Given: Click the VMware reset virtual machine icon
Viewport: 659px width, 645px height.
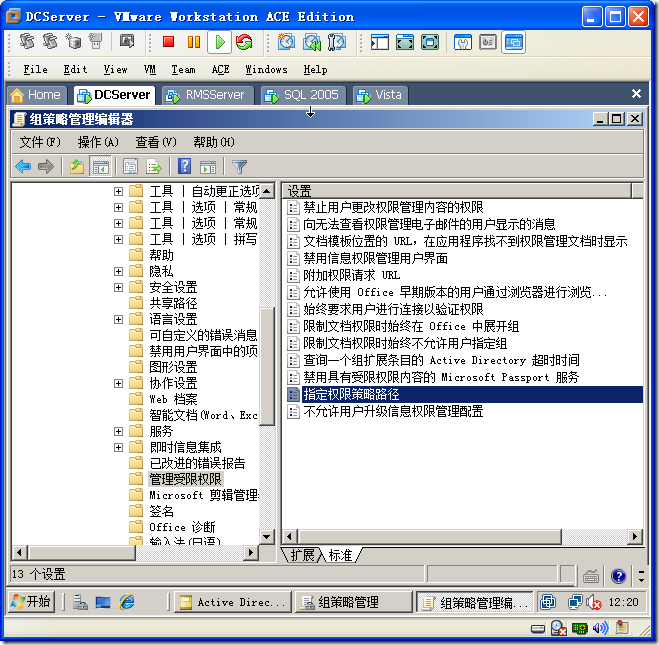Looking at the screenshot, I should 244,42.
